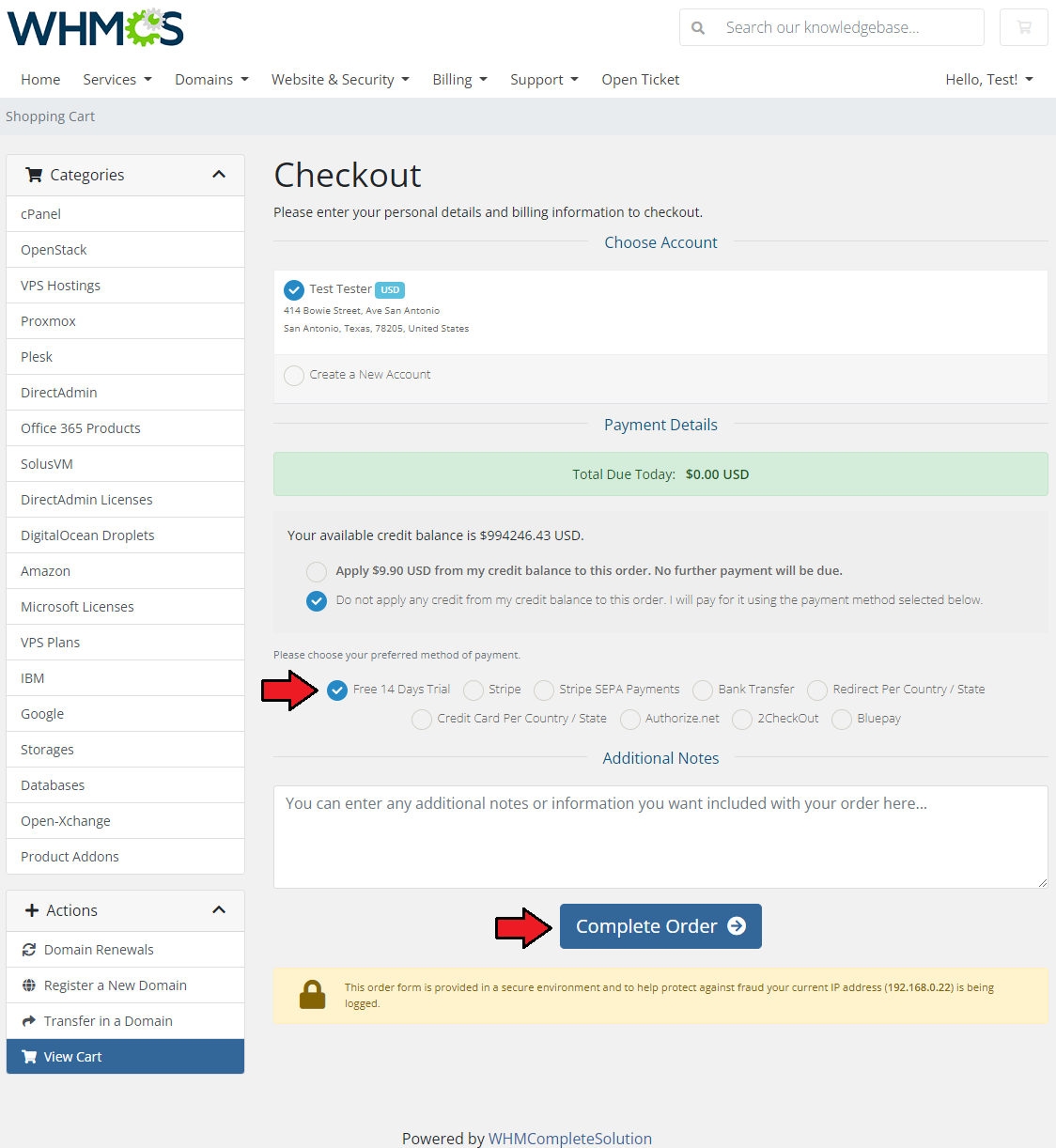Click the globe icon for Register Domain

29,985
